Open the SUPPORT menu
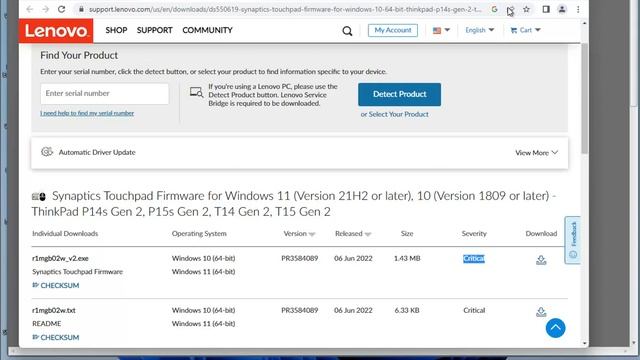The width and height of the screenshot is (640, 360). click(154, 30)
